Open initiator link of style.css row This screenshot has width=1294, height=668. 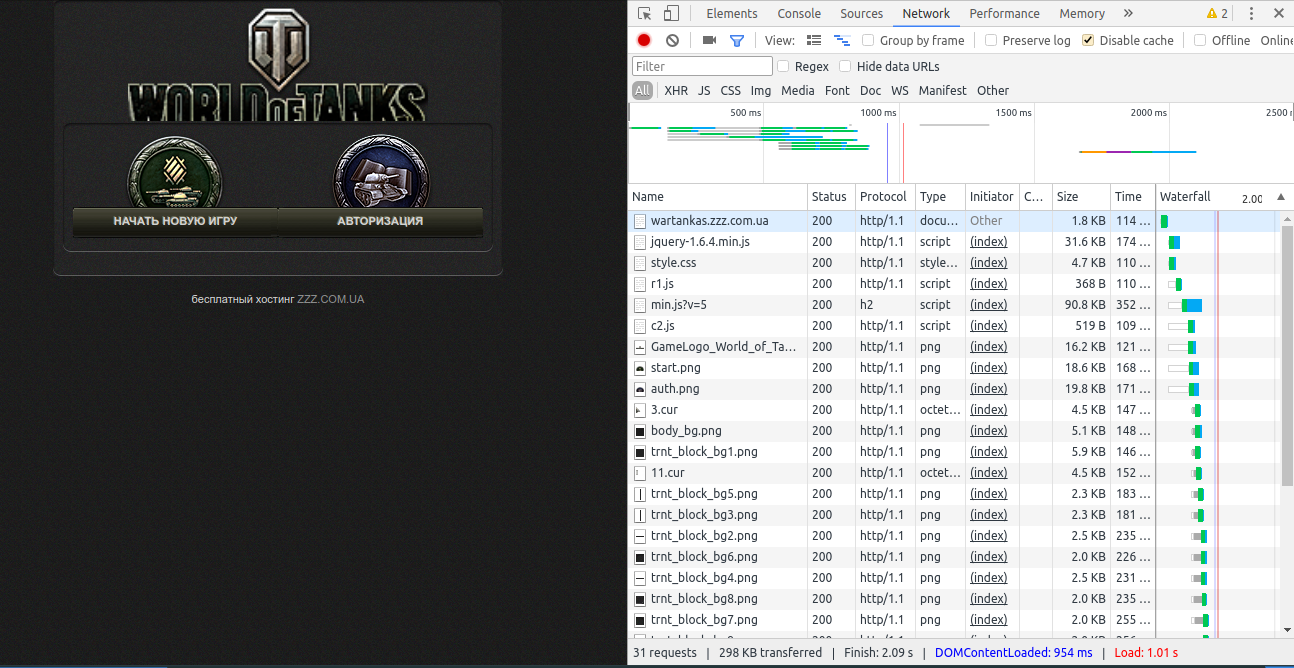pos(988,263)
